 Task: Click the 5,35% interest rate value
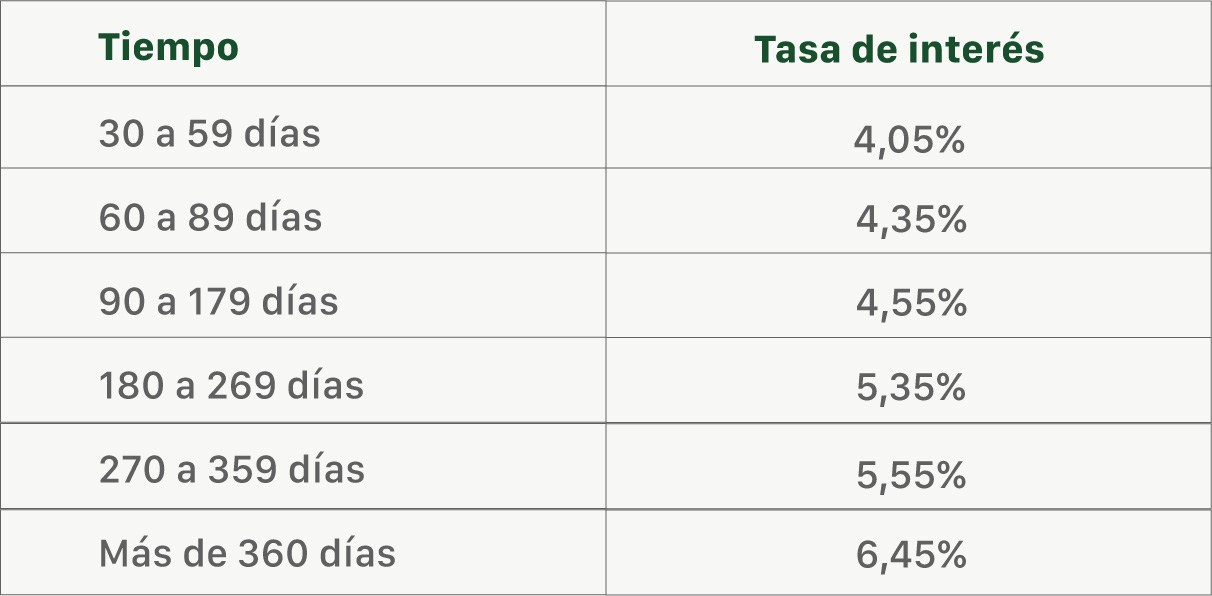(x=911, y=388)
